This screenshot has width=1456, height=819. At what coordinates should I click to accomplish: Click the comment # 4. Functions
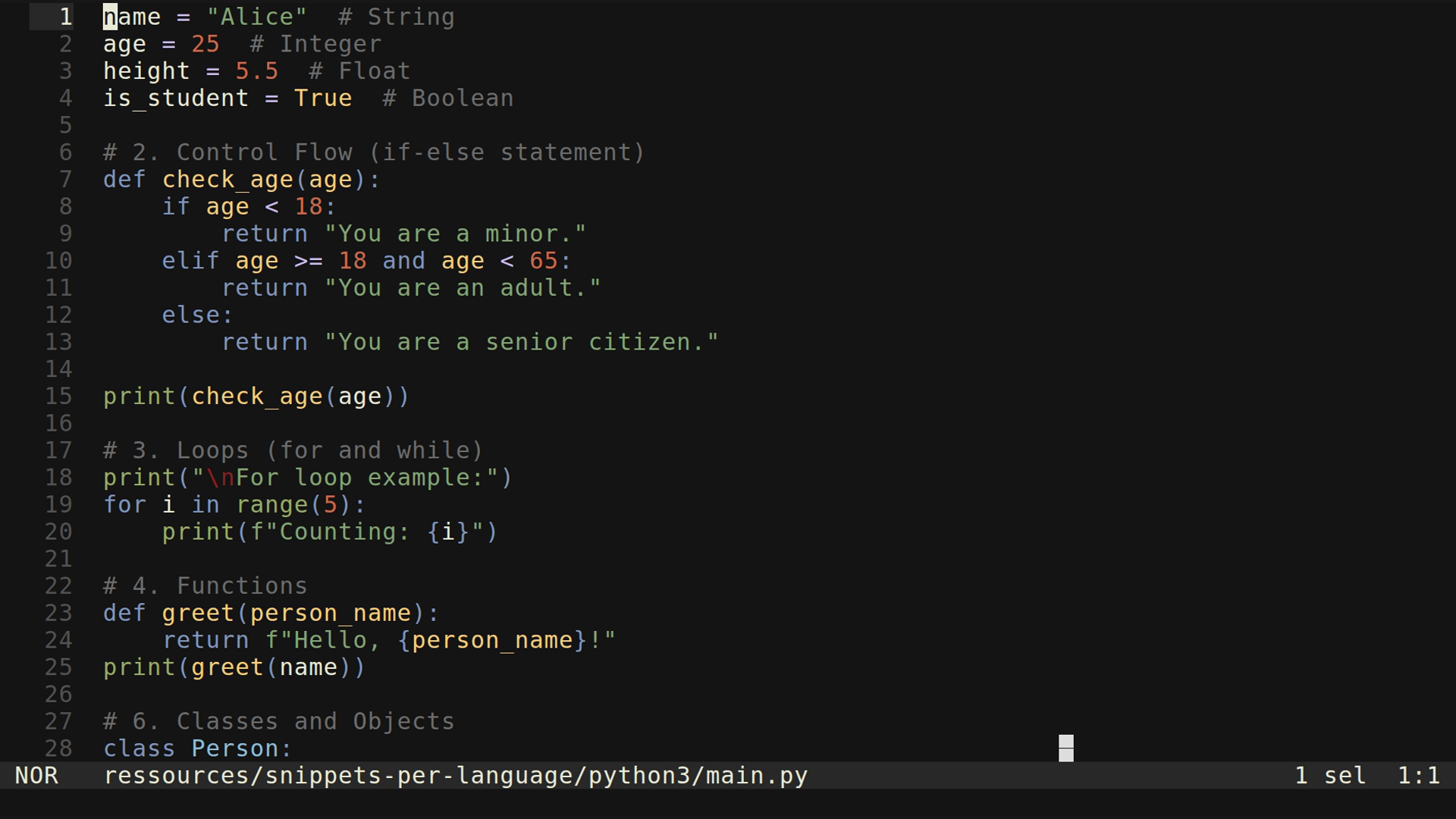[205, 585]
